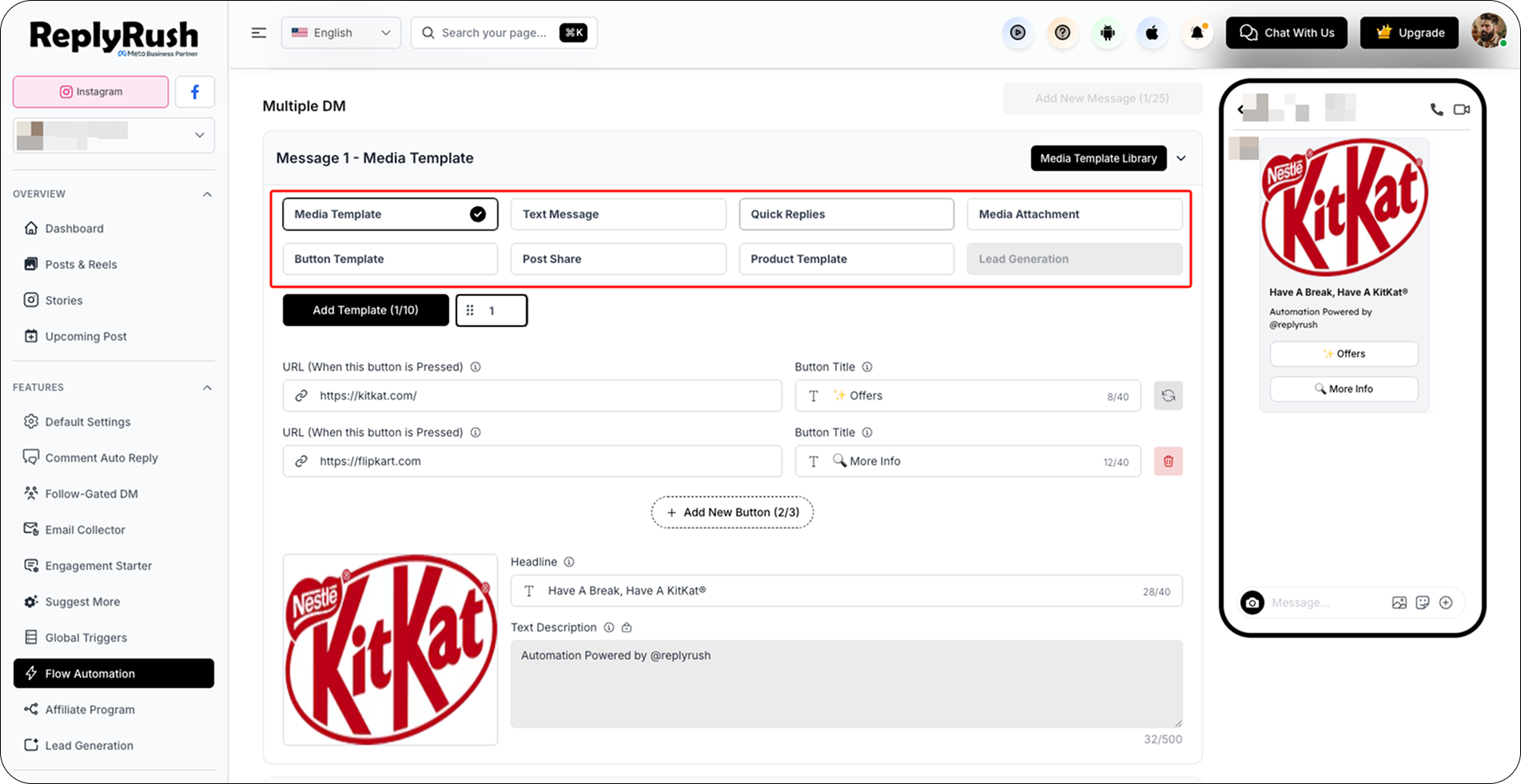The height and width of the screenshot is (784, 1521).
Task: Select the Quick Replies message type
Action: (x=846, y=214)
